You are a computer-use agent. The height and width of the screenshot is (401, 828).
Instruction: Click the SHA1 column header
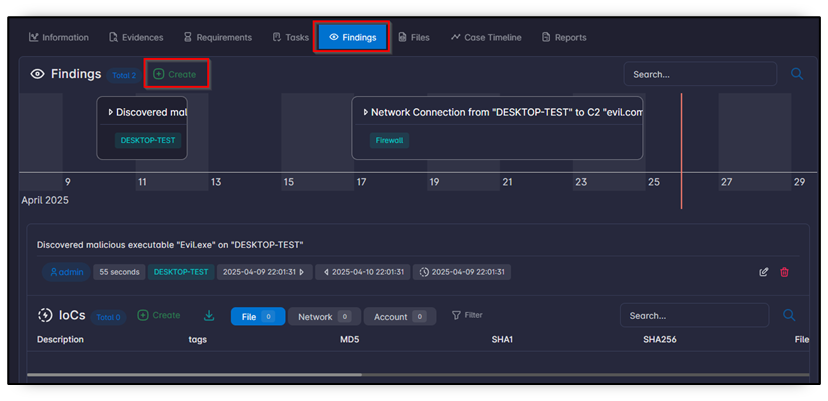(502, 339)
